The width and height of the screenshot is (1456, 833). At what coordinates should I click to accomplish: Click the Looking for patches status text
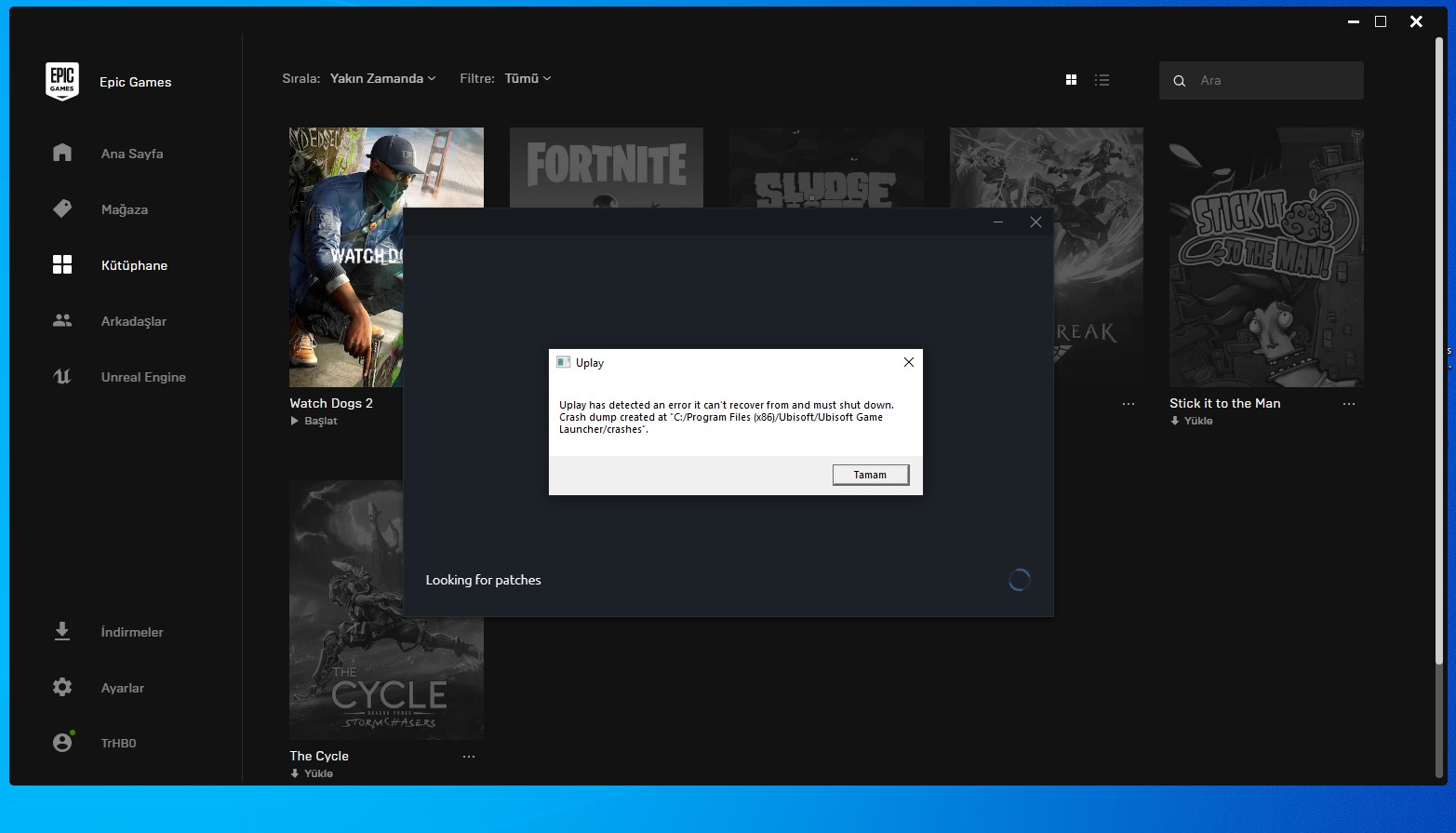[x=483, y=580]
